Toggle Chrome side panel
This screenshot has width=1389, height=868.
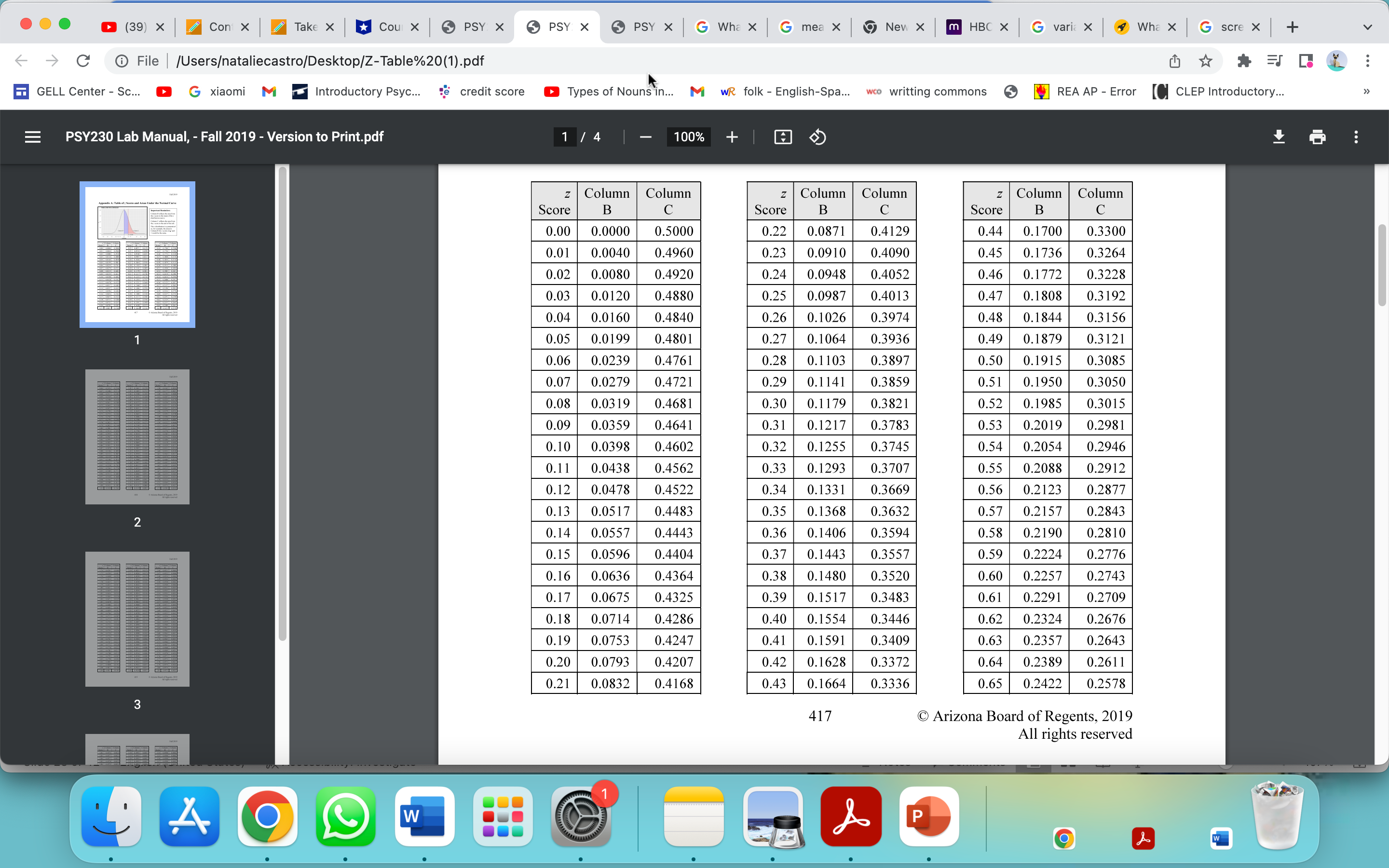[x=1306, y=61]
